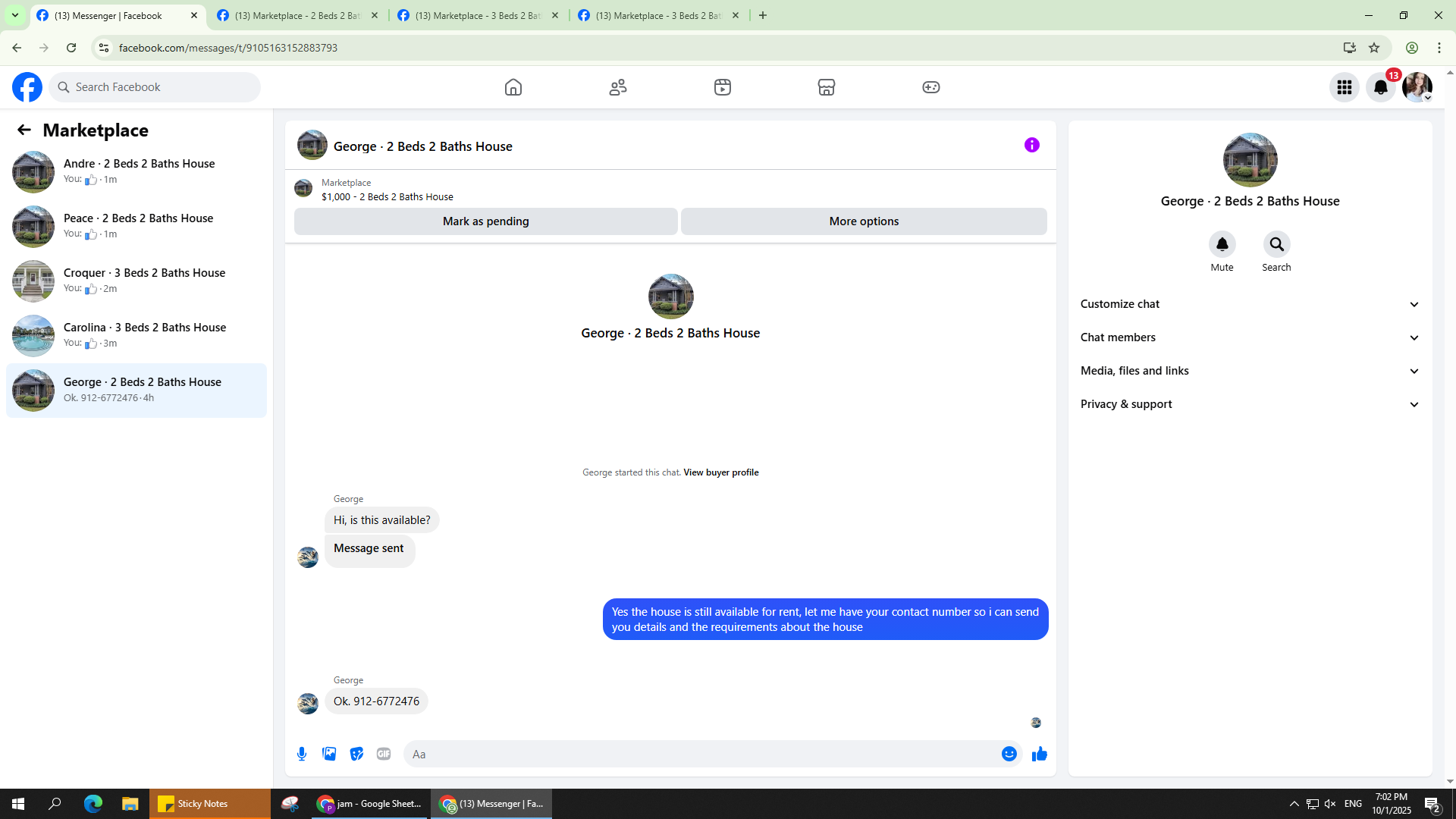Open the Chrome tab search dropdown
The image size is (1456, 819).
[x=14, y=15]
